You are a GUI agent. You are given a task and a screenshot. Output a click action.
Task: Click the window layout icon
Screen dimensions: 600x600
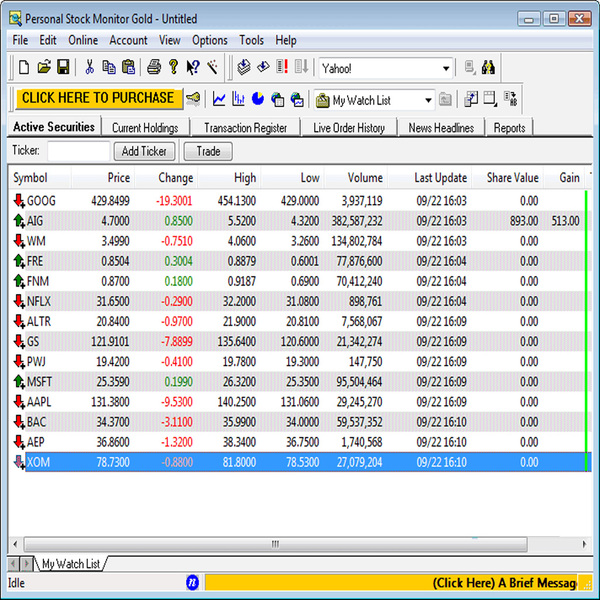coord(491,99)
